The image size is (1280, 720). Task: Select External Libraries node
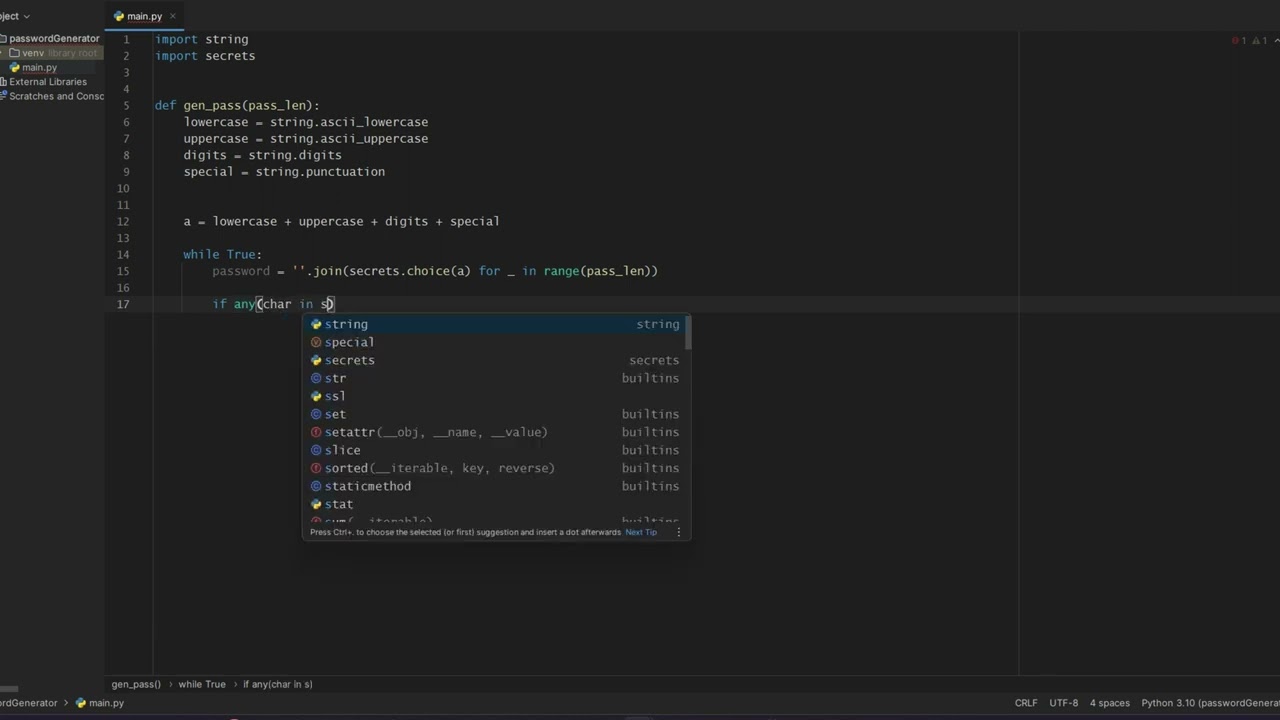[48, 82]
